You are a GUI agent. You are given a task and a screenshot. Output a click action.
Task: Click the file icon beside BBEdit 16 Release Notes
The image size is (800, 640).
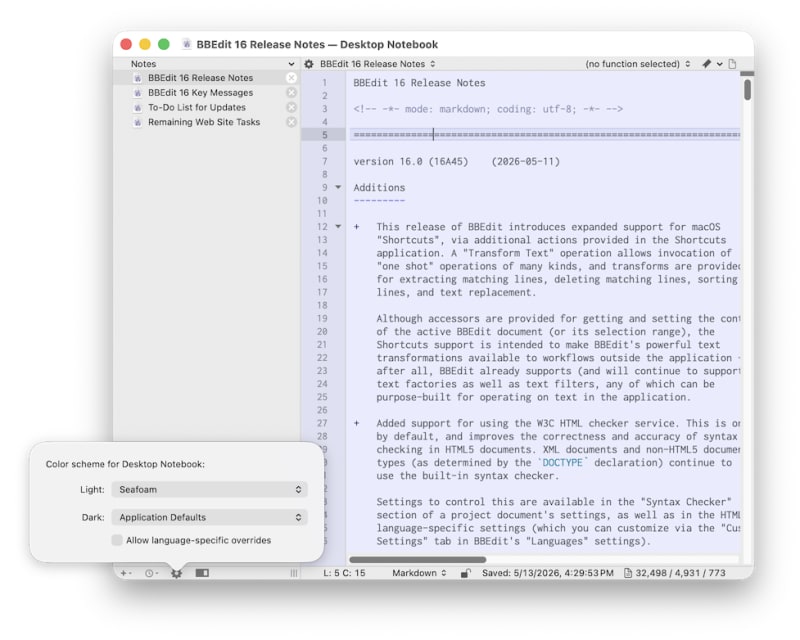coord(137,78)
